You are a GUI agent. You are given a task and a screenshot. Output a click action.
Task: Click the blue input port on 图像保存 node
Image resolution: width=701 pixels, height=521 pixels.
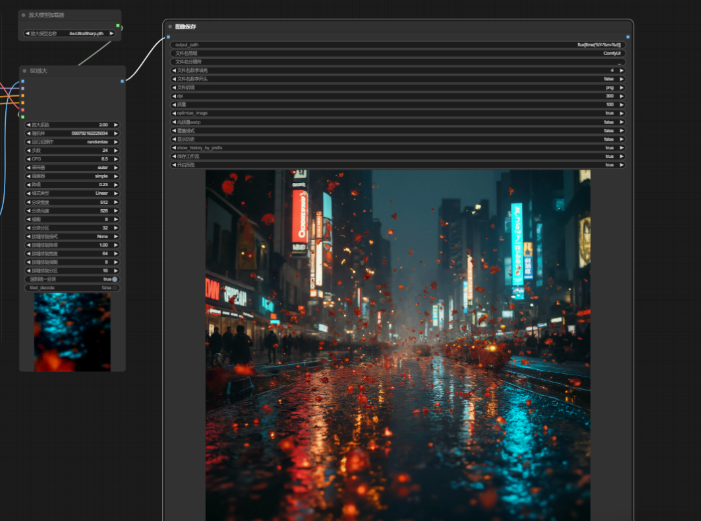point(168,37)
